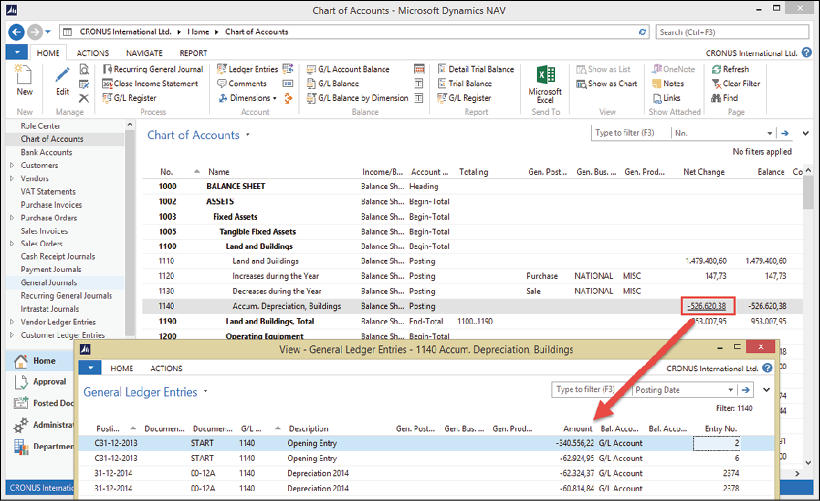The width and height of the screenshot is (820, 501).
Task: Refresh the page
Action: pyautogui.click(x=731, y=69)
